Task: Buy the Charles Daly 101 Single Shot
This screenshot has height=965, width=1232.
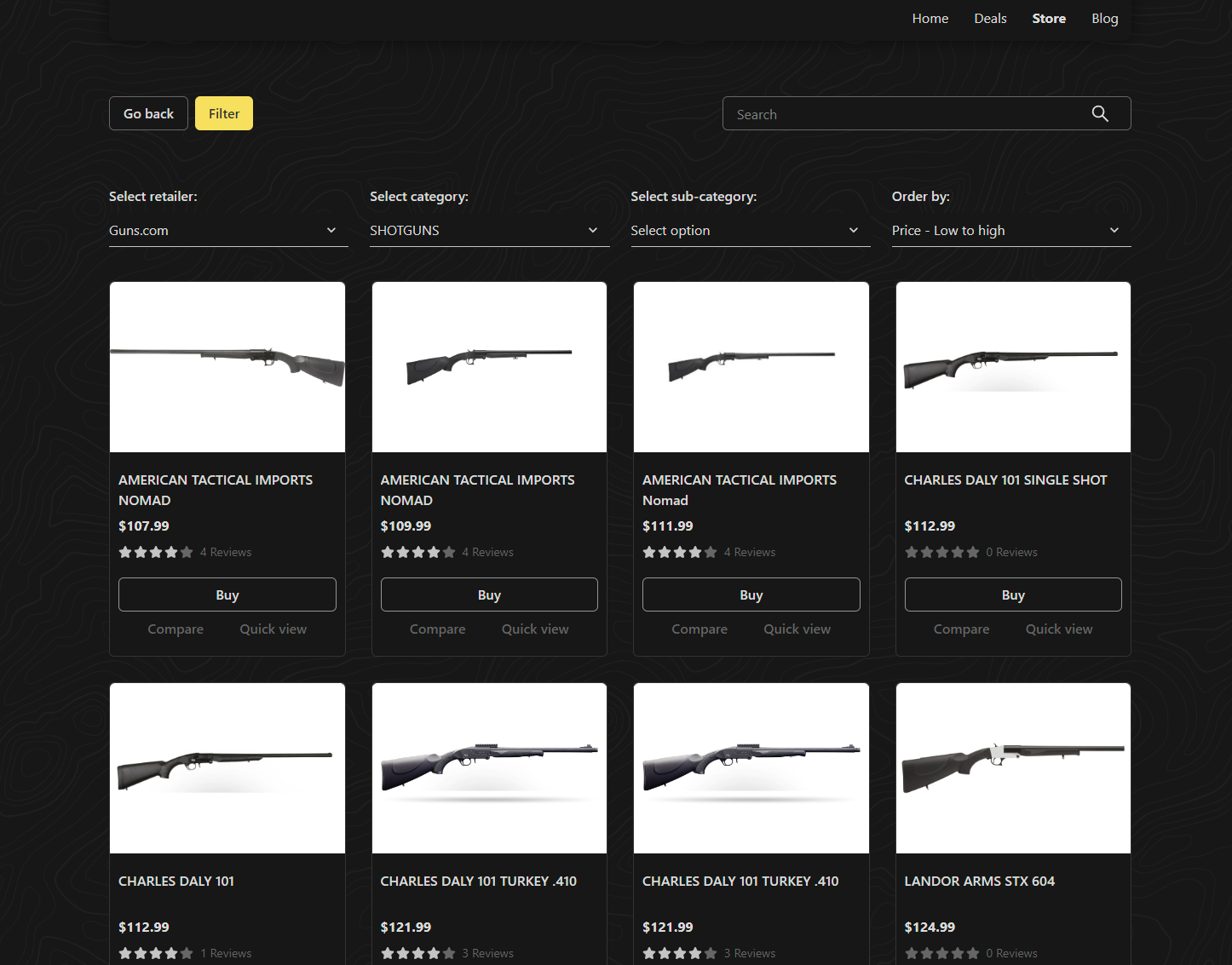Action: coord(1013,595)
